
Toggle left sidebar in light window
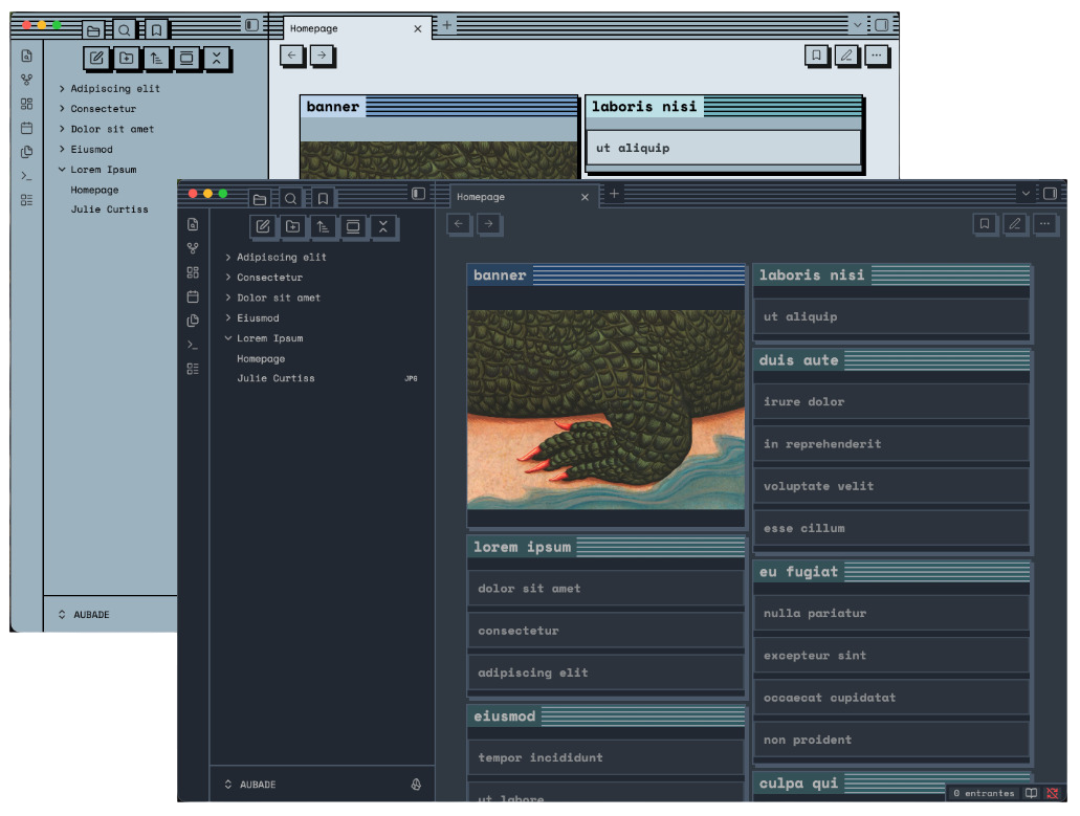click(x=251, y=25)
